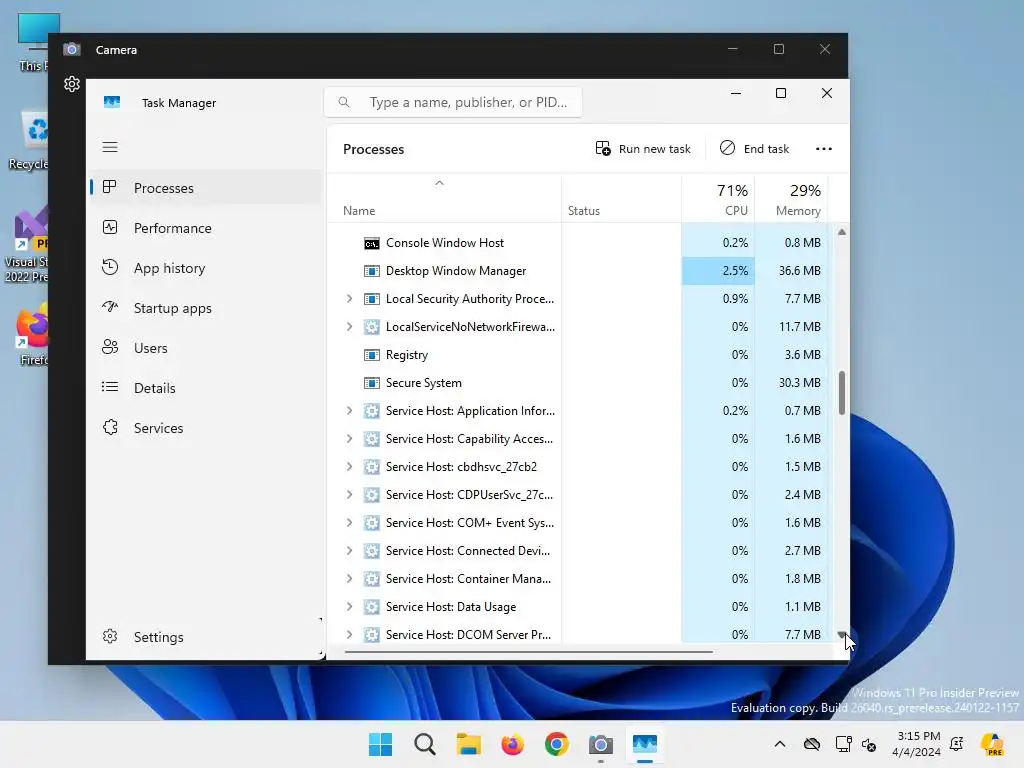This screenshot has width=1024, height=768.
Task: Open the Windows Start menu
Action: (x=381, y=744)
